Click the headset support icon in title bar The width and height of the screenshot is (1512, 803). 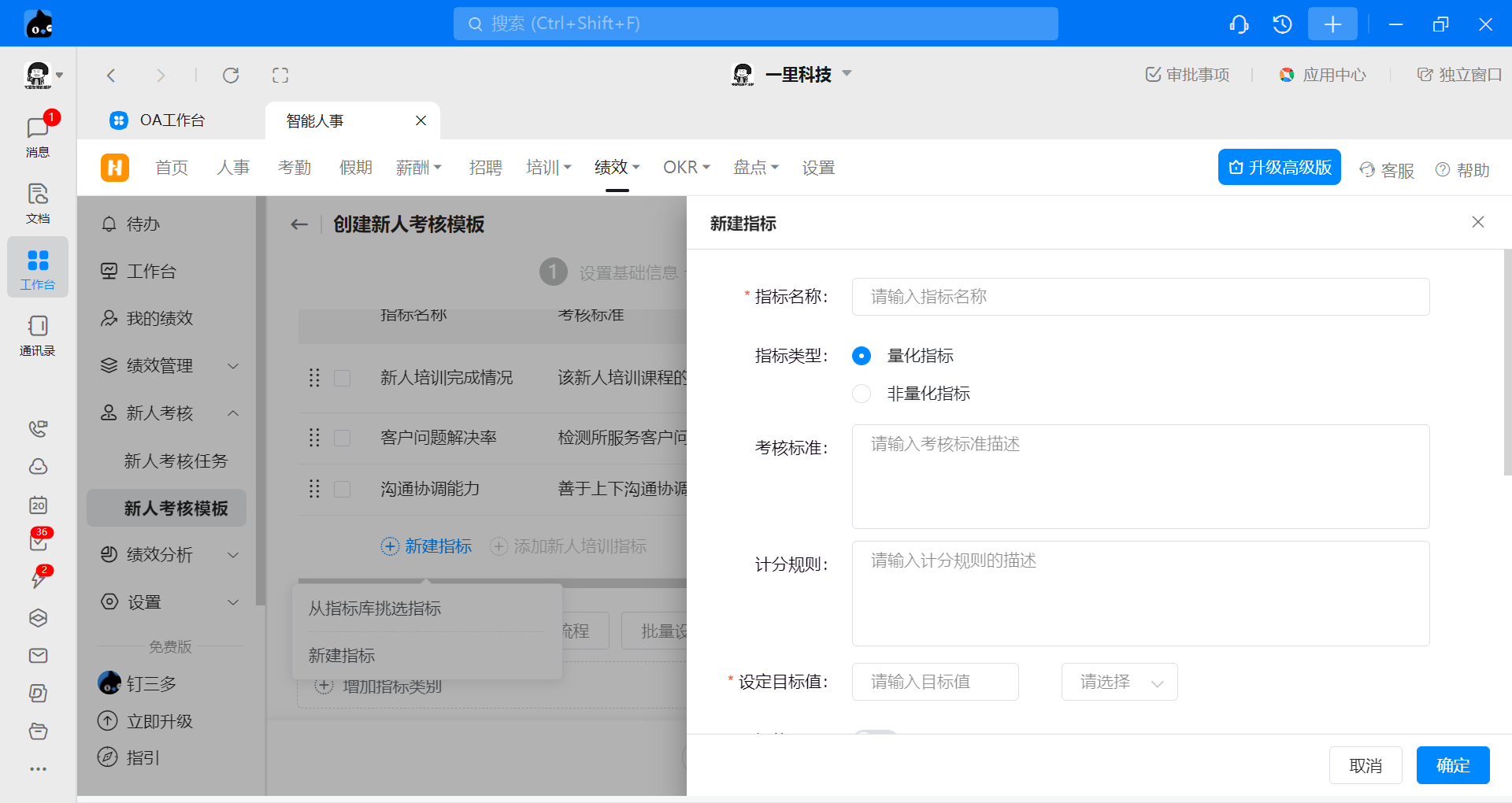pos(1239,24)
